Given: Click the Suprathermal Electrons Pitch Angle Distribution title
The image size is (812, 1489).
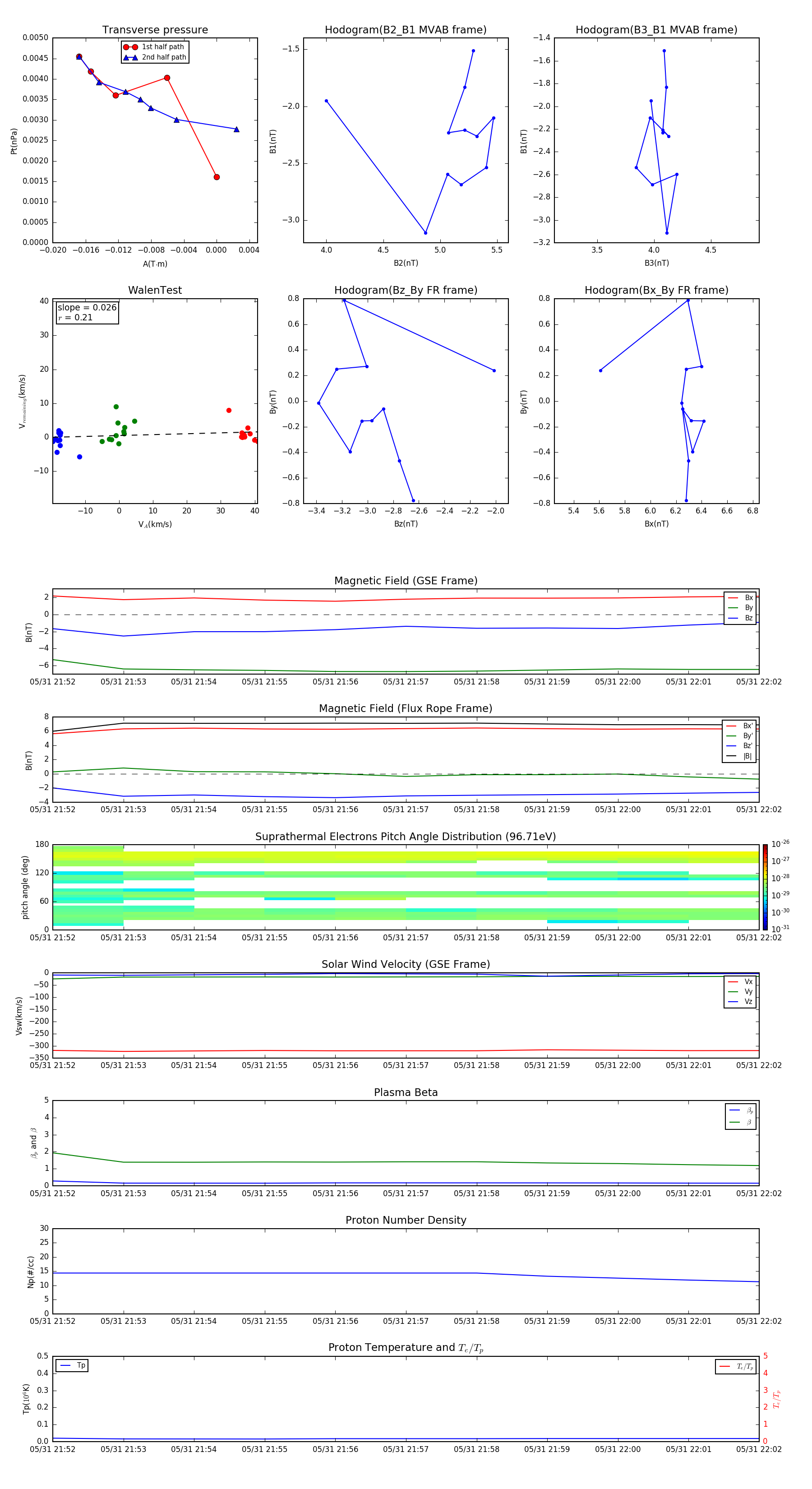Looking at the screenshot, I should (x=406, y=837).
